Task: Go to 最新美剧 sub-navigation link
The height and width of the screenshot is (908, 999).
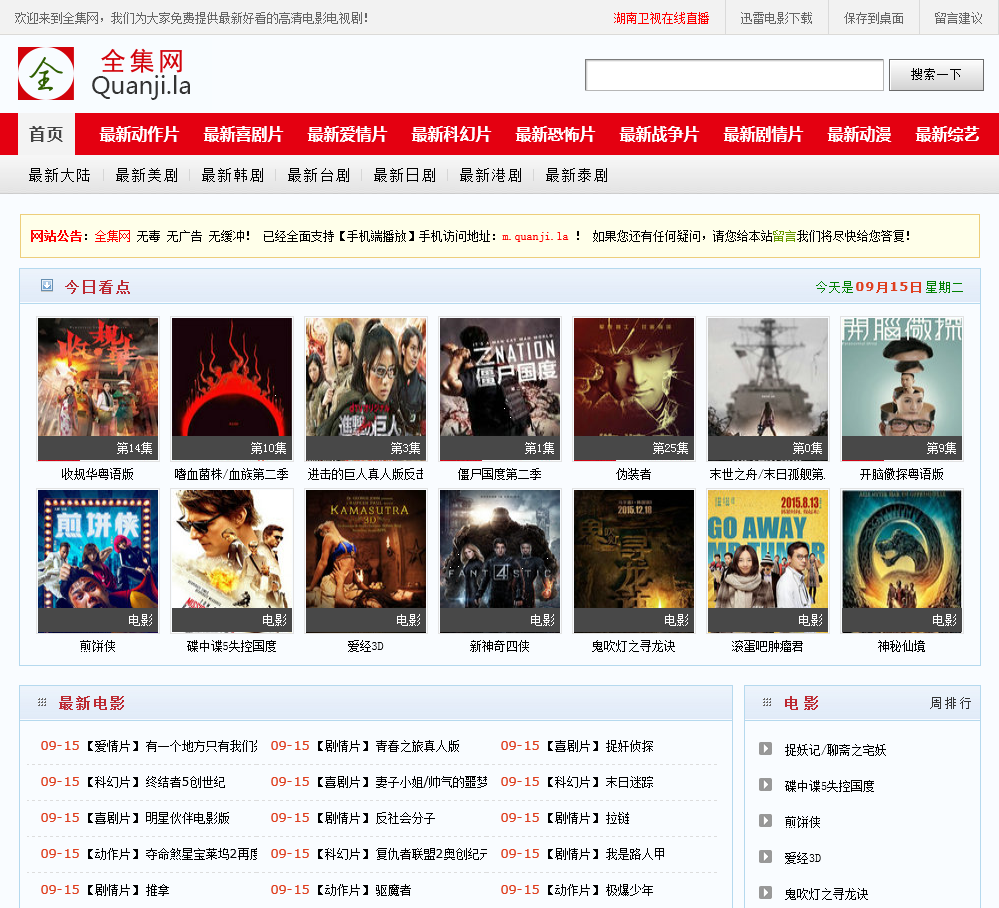Action: click(x=147, y=175)
